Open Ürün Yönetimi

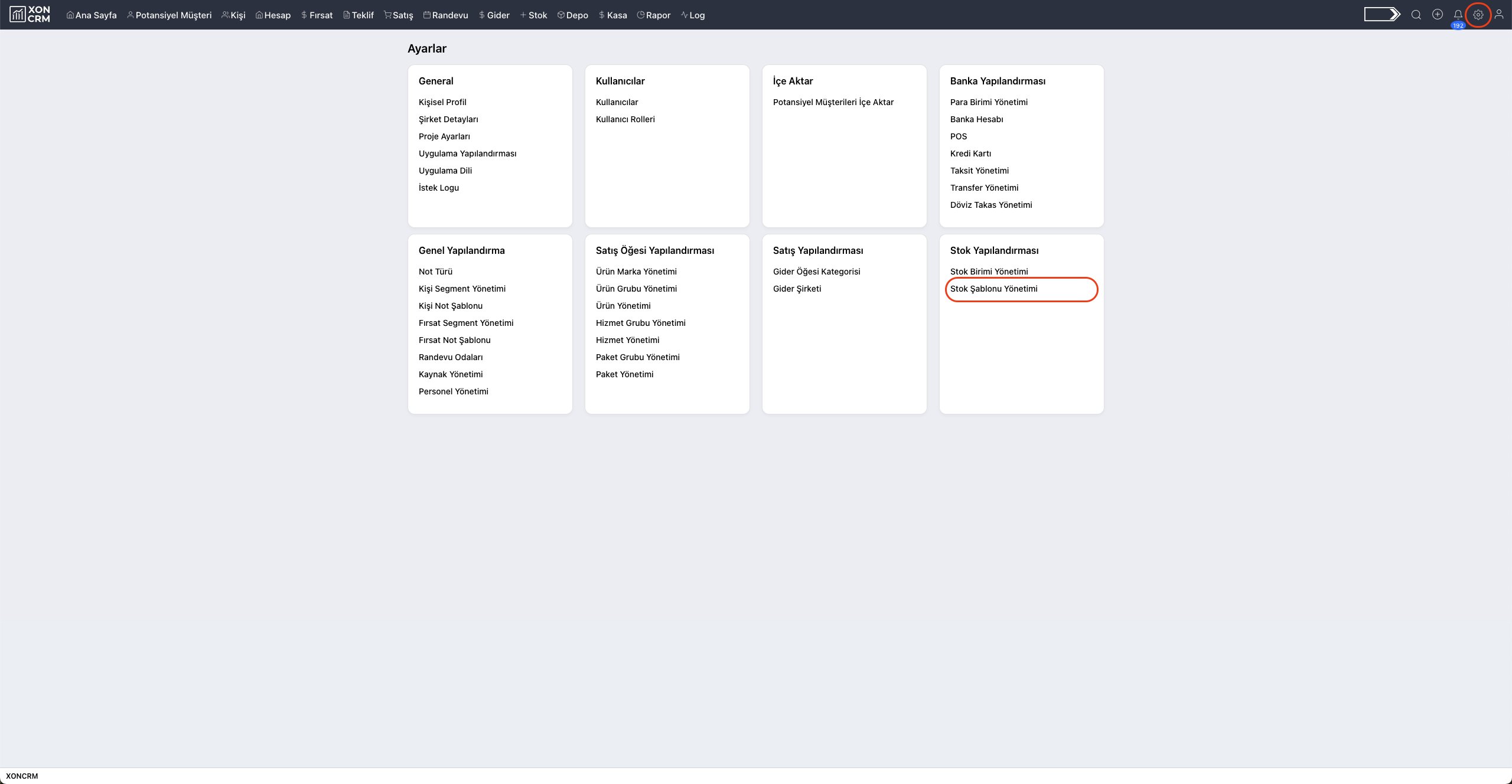click(x=623, y=306)
